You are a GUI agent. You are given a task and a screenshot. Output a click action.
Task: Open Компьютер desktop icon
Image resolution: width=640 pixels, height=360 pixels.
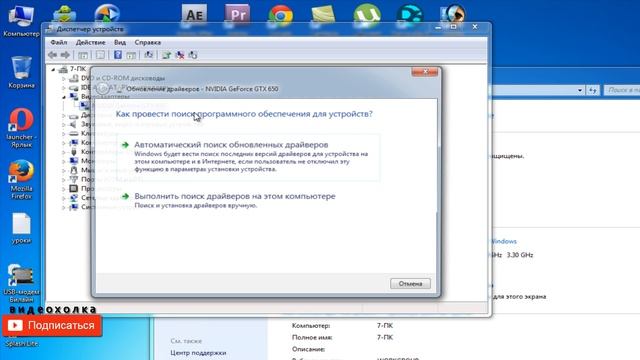pyautogui.click(x=21, y=20)
